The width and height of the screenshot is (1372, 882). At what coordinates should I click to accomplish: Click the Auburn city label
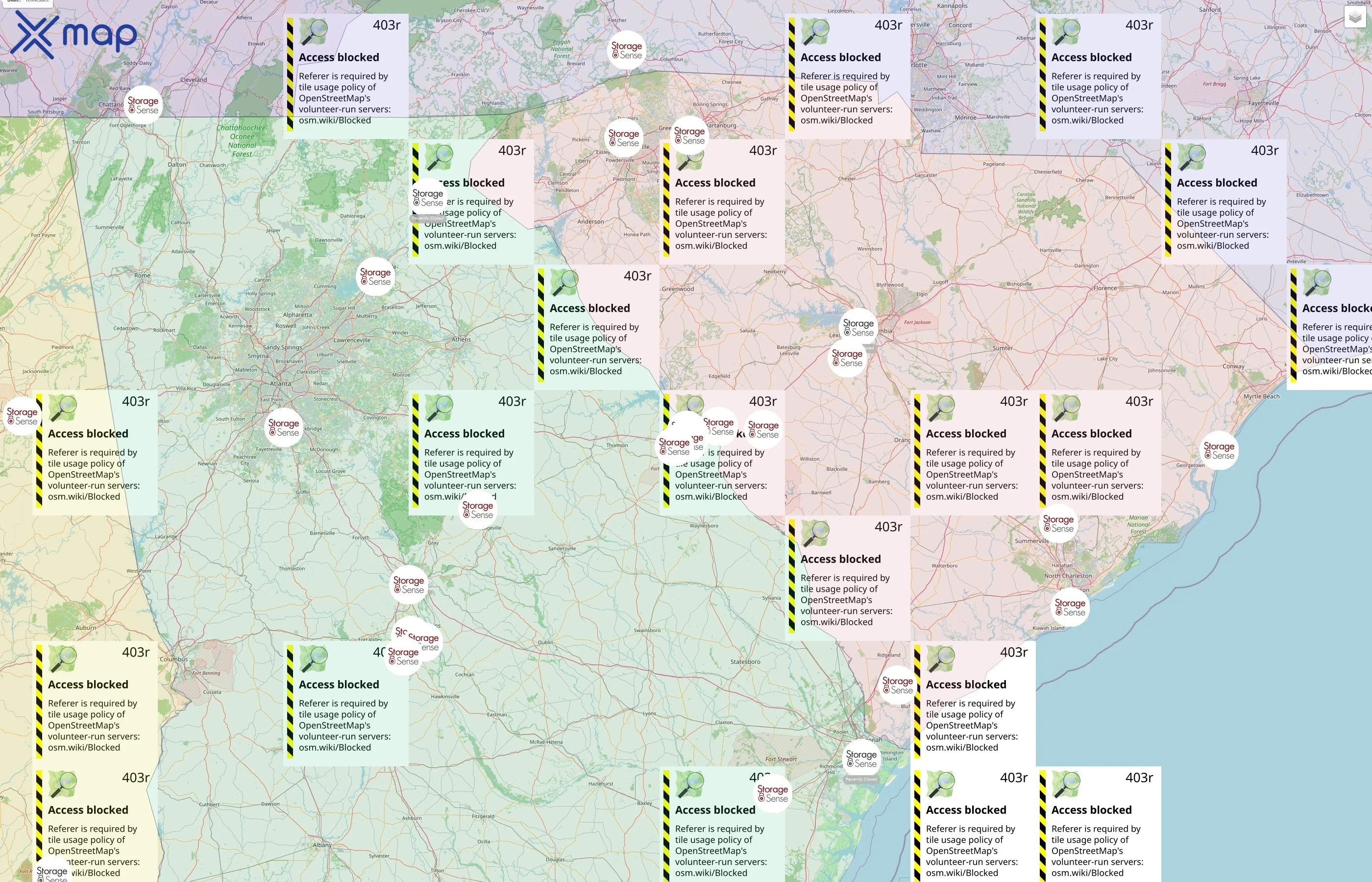click(x=86, y=628)
